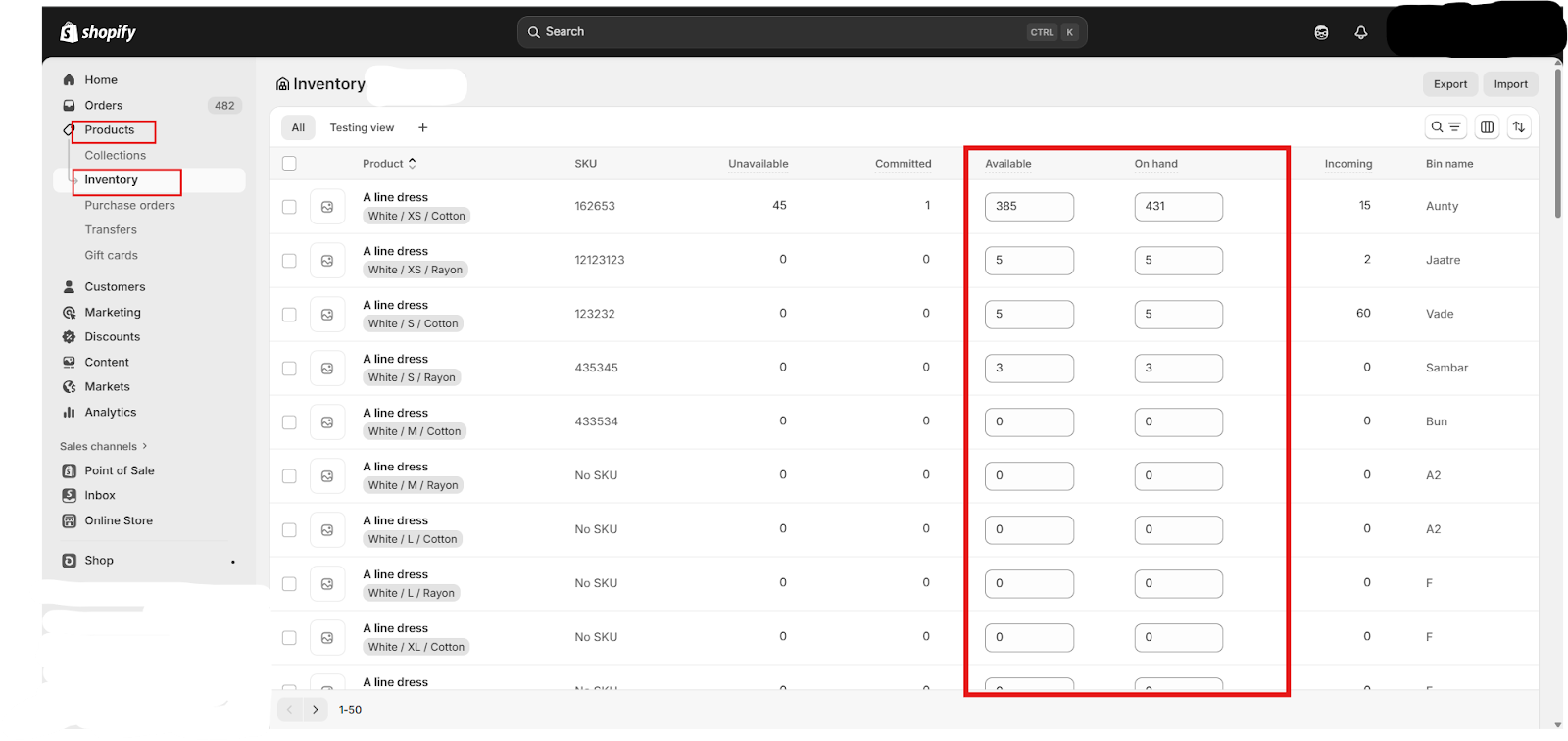Click the Export button

(x=1449, y=84)
